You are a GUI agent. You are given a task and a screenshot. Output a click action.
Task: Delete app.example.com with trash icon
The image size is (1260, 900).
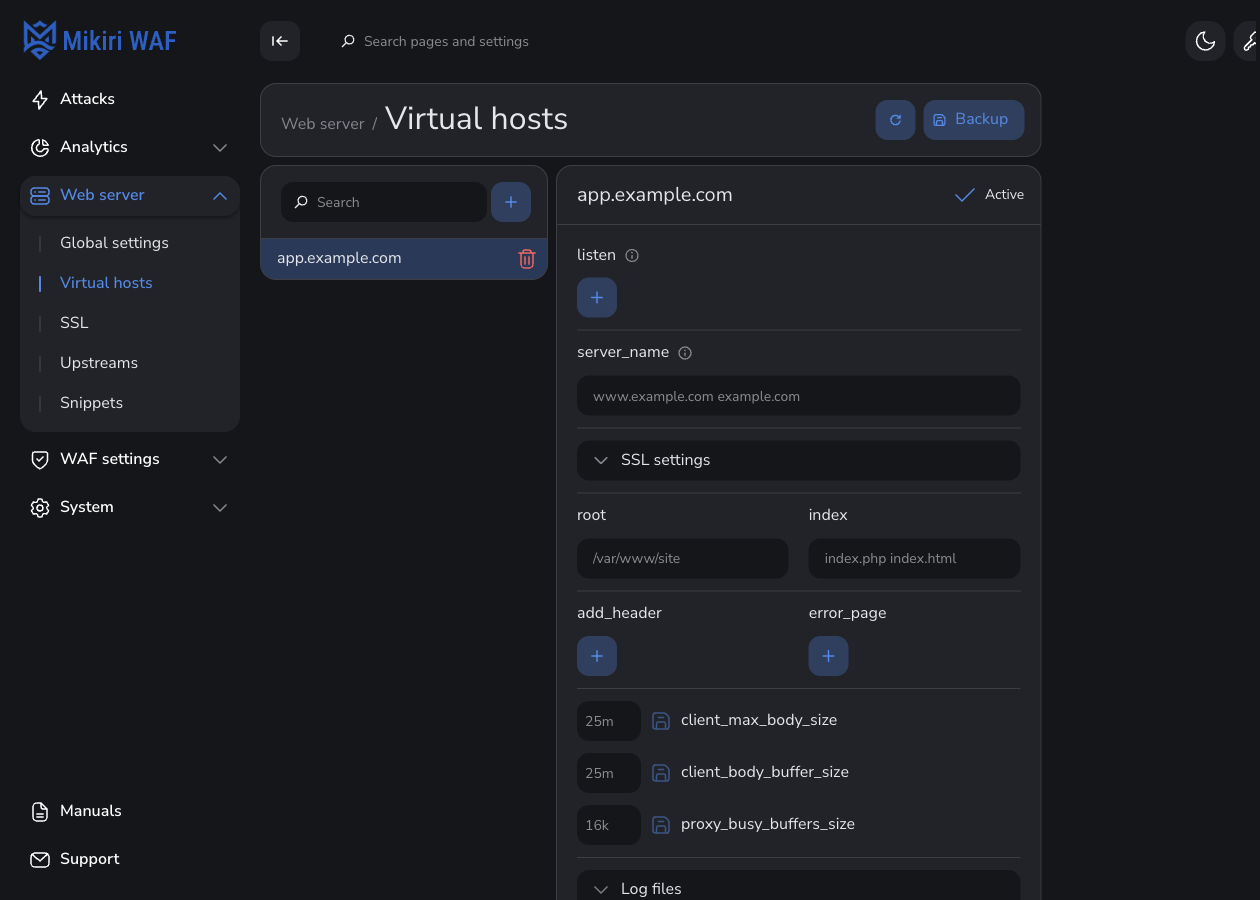pyautogui.click(x=527, y=259)
